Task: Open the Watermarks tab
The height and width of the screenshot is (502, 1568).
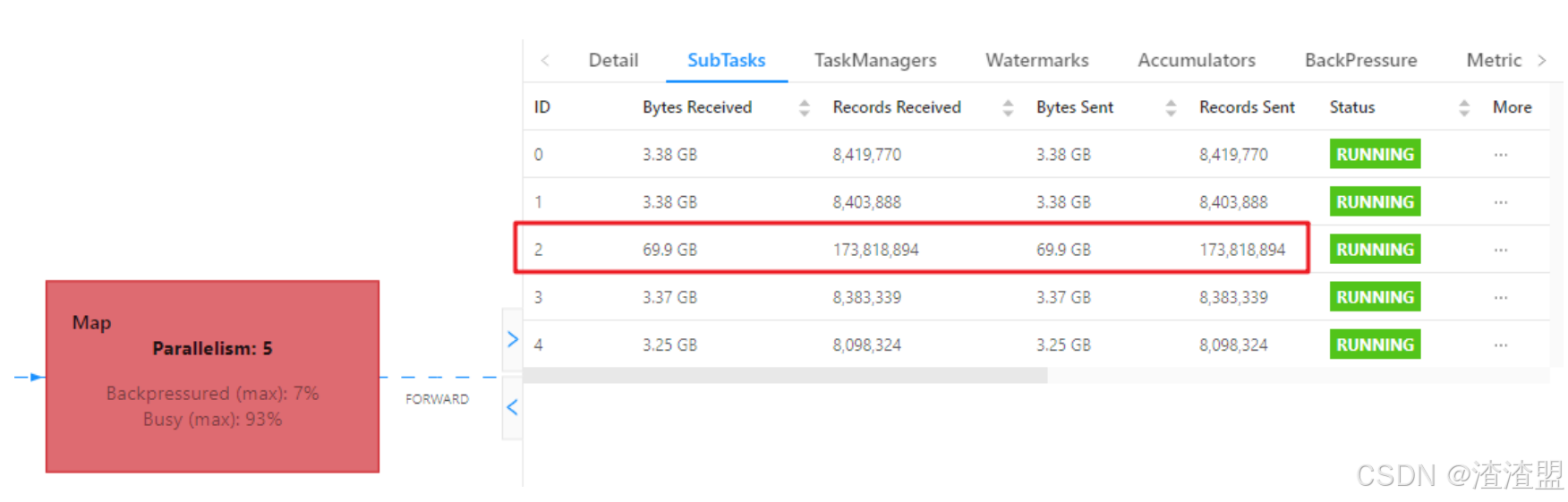Action: click(x=1036, y=60)
